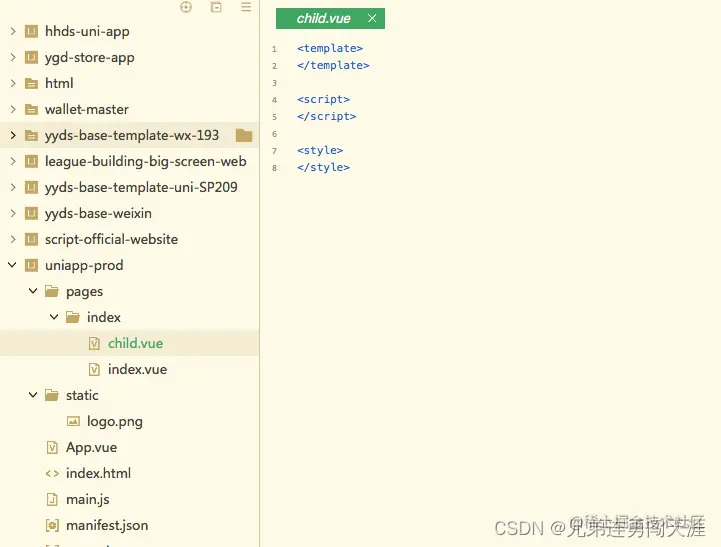Click the index.html code file icon
Viewport: 721px width, 547px height.
pyautogui.click(x=52, y=473)
